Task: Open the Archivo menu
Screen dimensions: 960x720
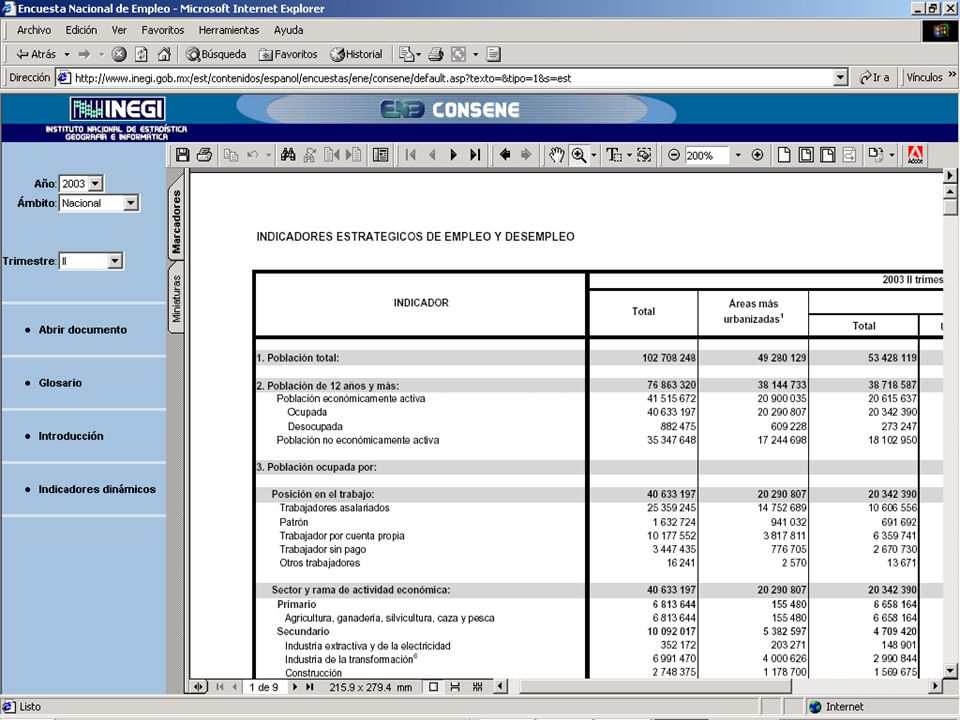Action: click(x=34, y=30)
